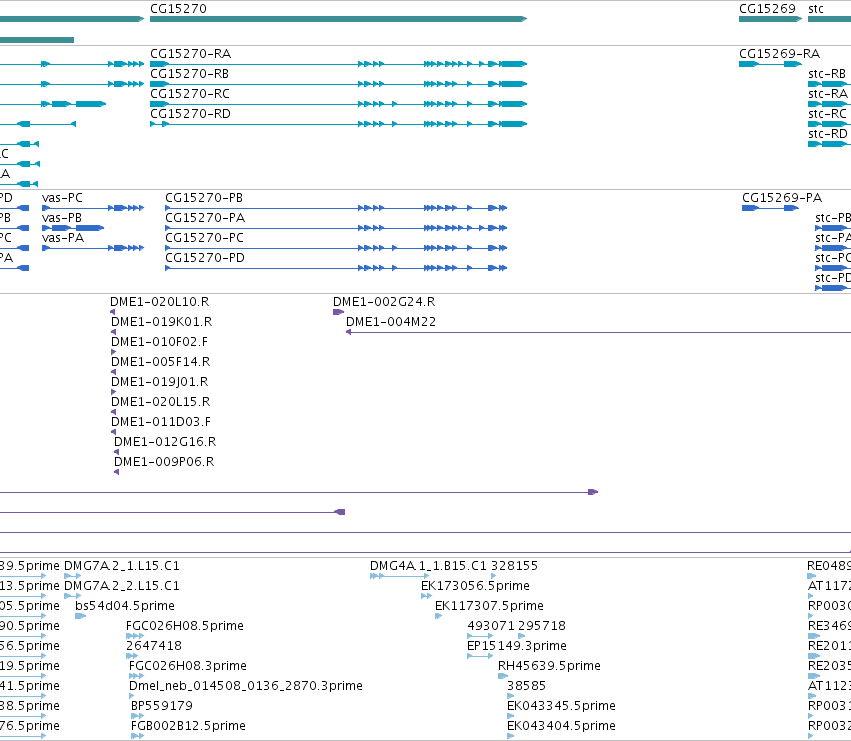Image resolution: width=851 pixels, height=741 pixels.
Task: Click the CG15270-PB protein label
Action: click(x=204, y=198)
